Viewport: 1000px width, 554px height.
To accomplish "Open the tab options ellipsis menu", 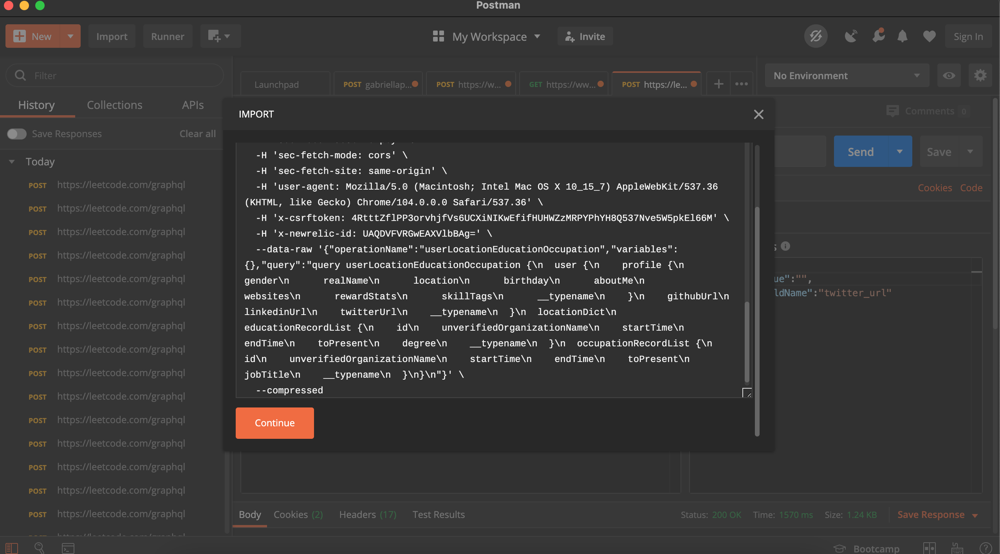I will pyautogui.click(x=741, y=84).
